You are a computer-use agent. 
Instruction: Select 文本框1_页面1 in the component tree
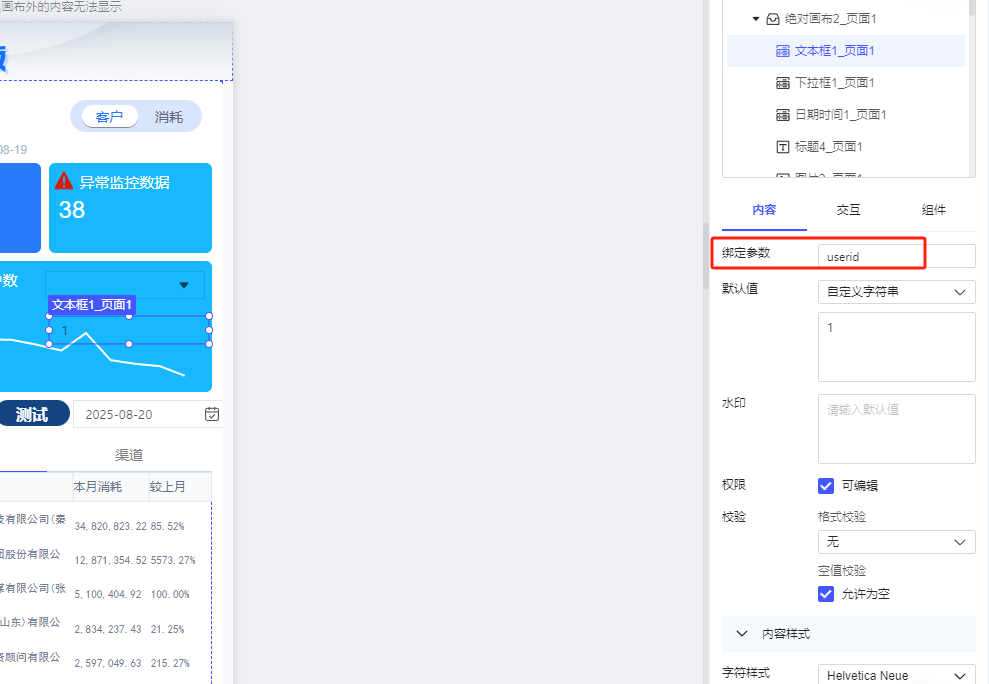[846, 51]
